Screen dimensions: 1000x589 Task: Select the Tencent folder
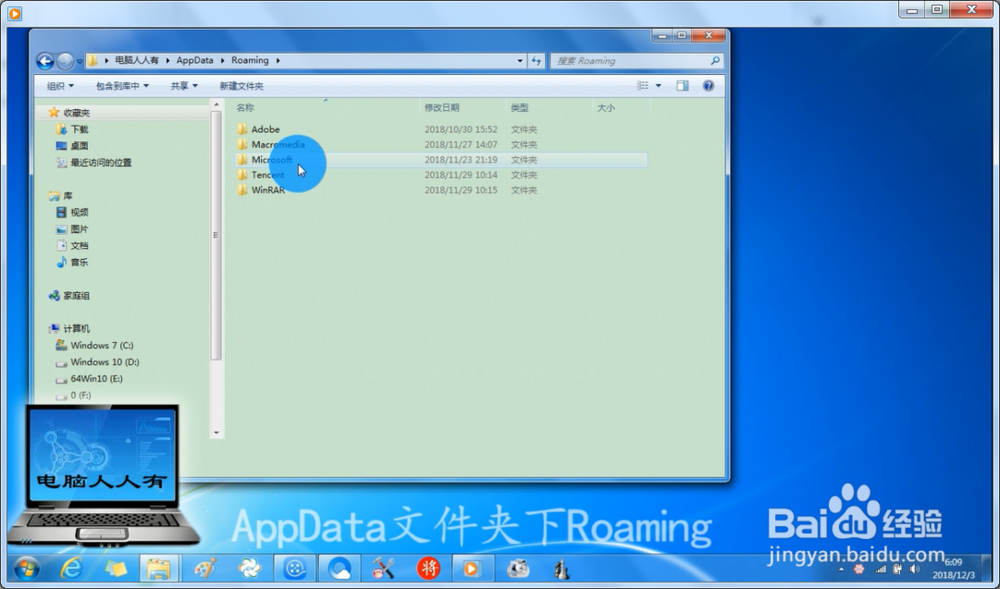(x=267, y=175)
